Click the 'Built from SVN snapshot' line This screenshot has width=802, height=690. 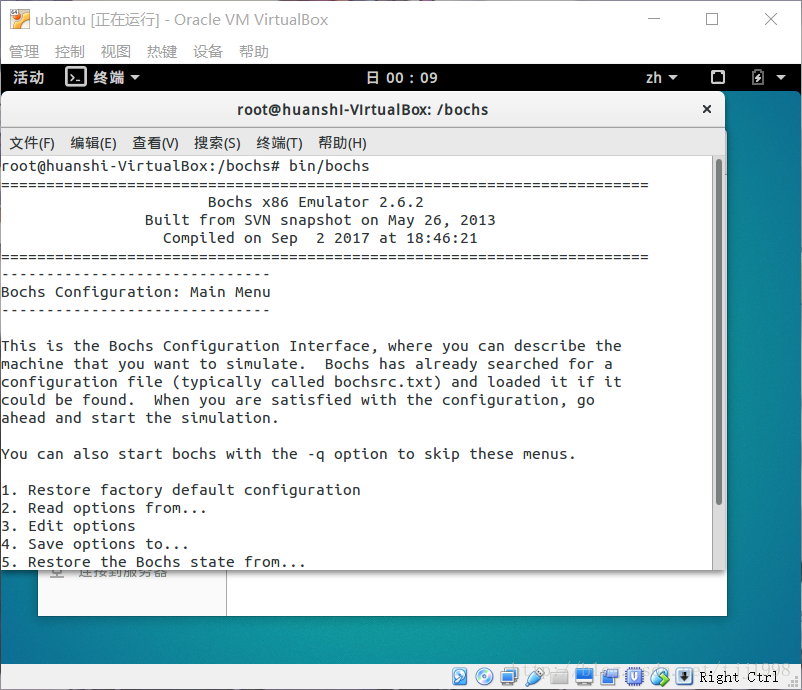(x=320, y=220)
